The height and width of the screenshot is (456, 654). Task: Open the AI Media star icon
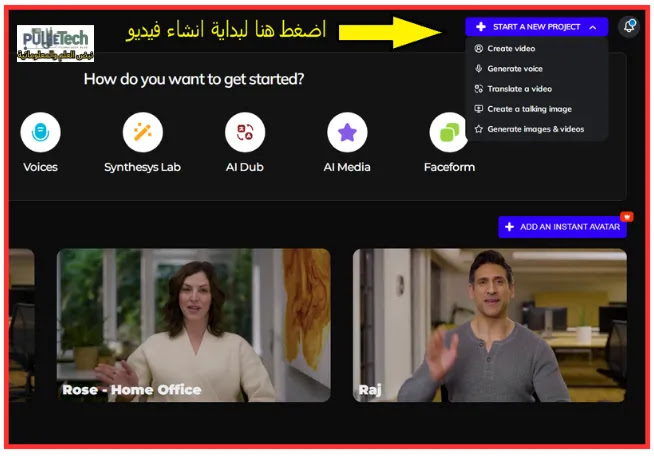347,132
